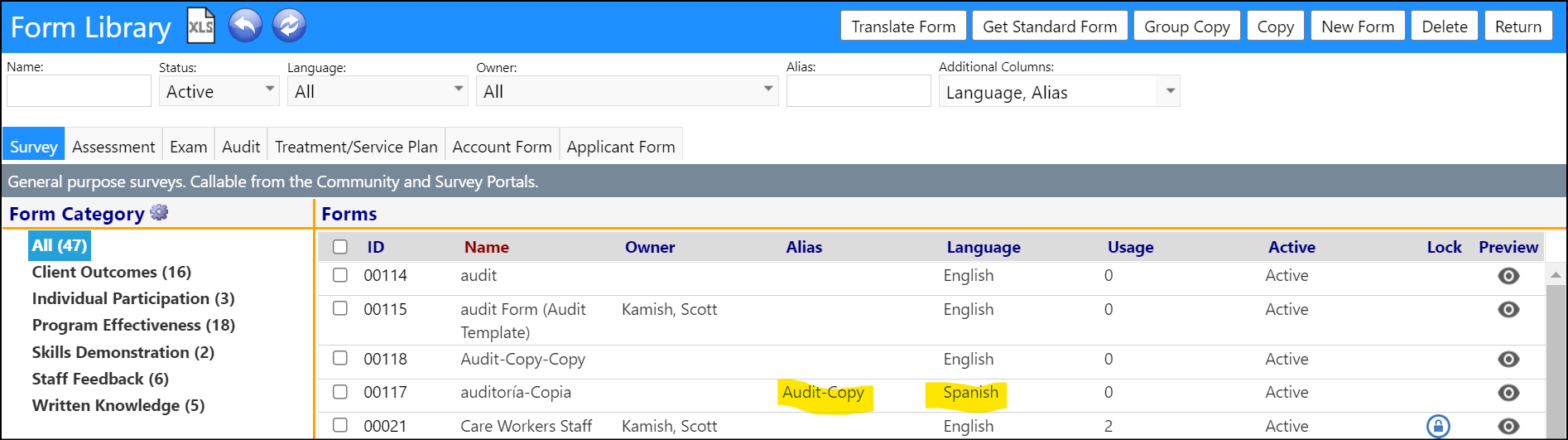Screen dimensions: 1568x440
Task: Click the Copy button
Action: pos(1276,27)
